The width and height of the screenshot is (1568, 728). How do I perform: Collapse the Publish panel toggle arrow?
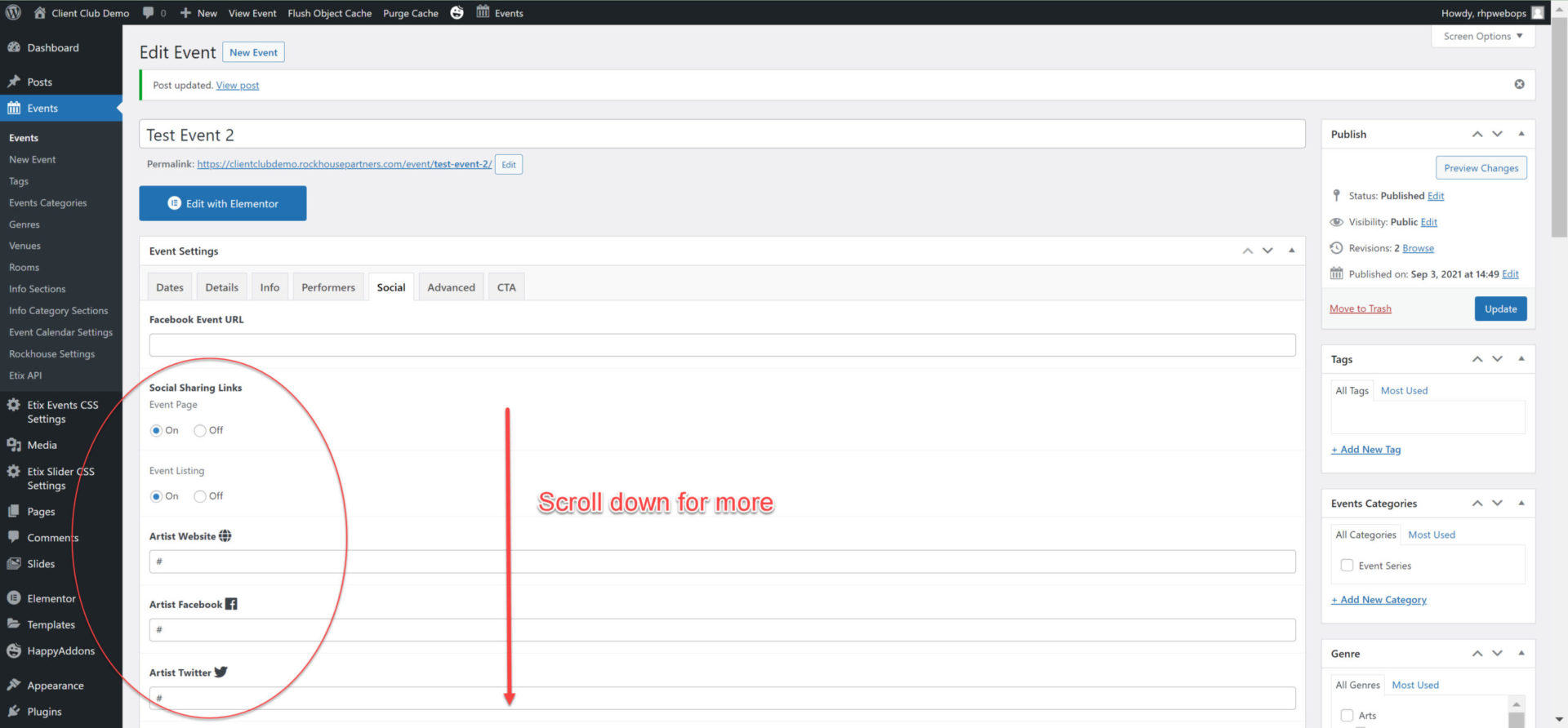[x=1521, y=134]
